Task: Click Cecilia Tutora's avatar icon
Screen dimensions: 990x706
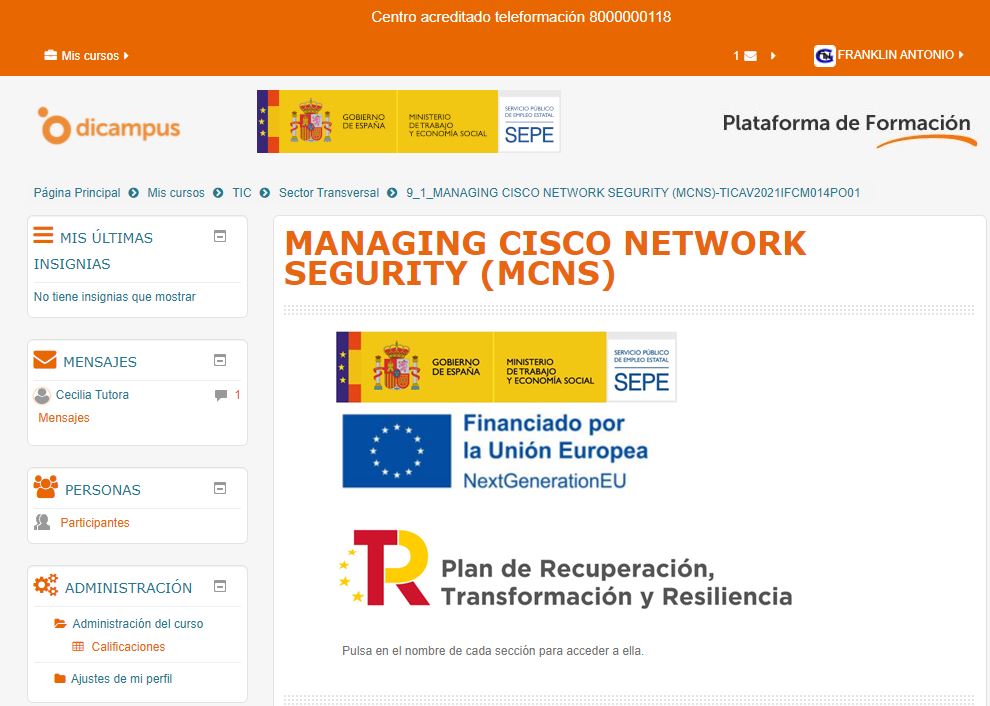Action: (42, 395)
